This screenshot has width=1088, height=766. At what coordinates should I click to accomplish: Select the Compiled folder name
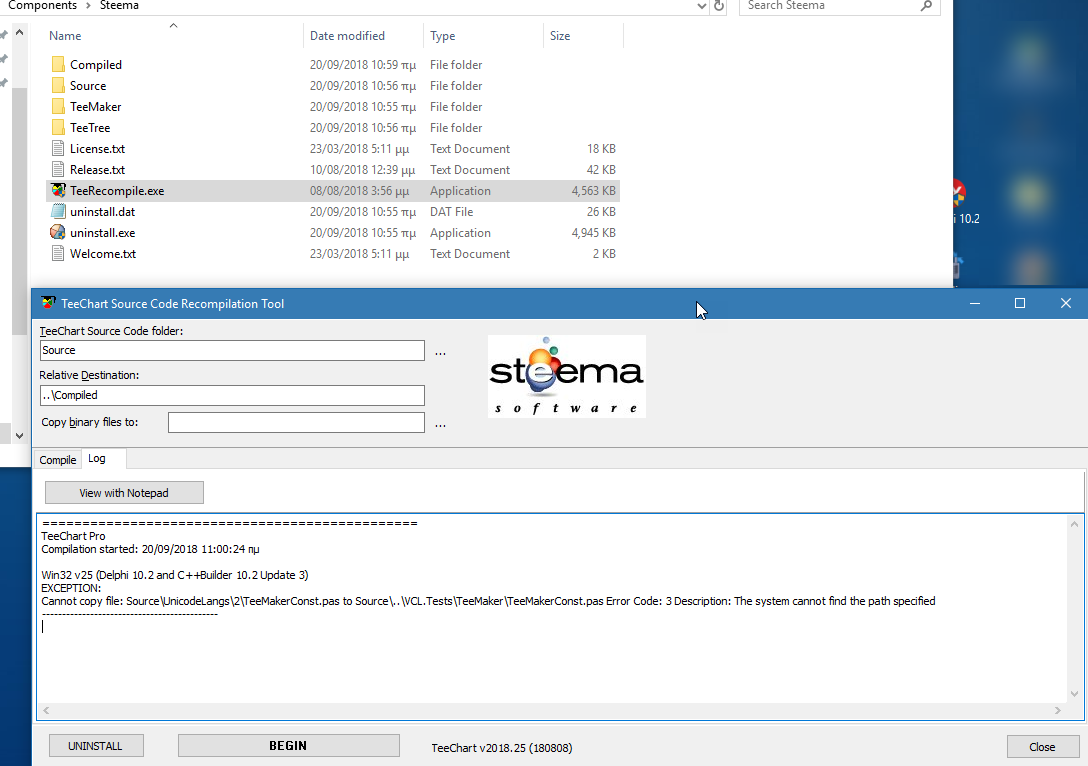click(x=96, y=65)
